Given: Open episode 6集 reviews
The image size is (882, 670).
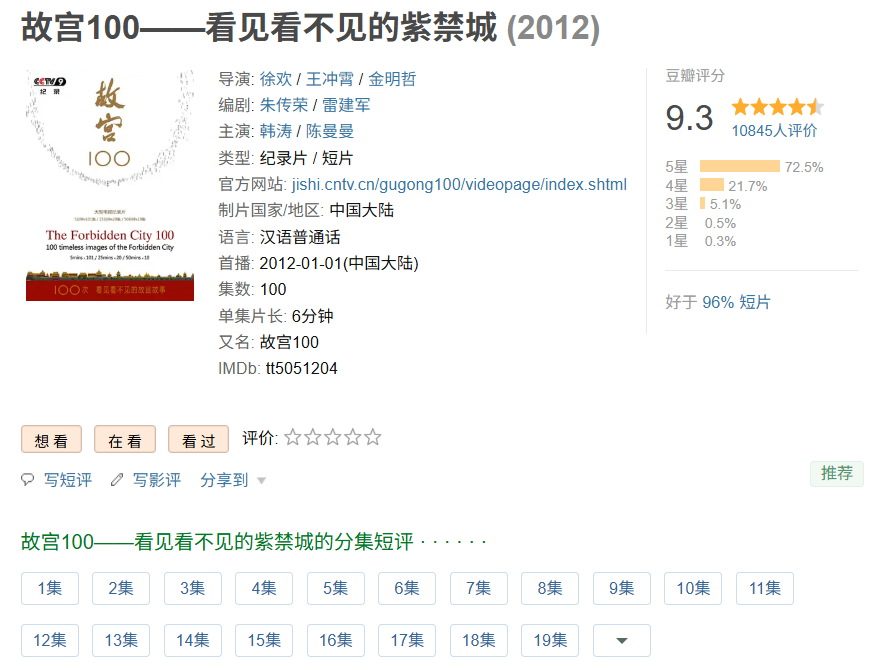Looking at the screenshot, I should coord(407,588).
